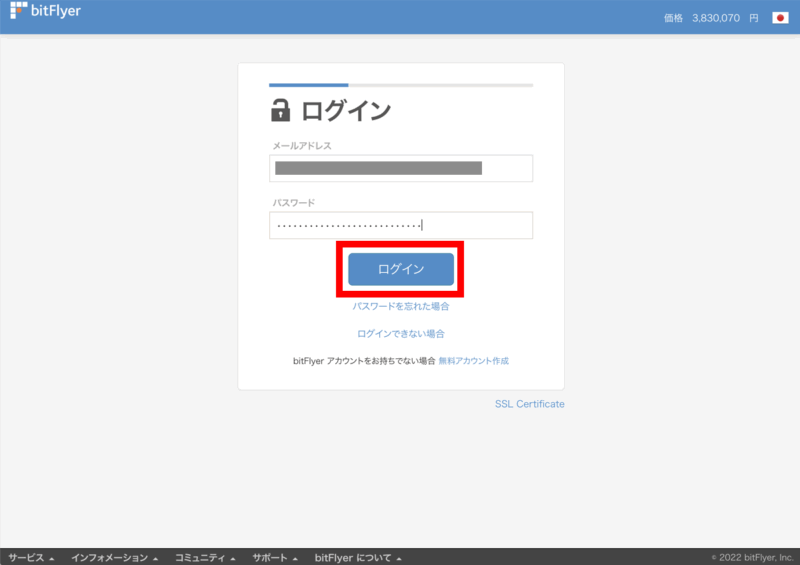Open the パスワードを忘れた場合 link
The image size is (800, 565).
400,306
